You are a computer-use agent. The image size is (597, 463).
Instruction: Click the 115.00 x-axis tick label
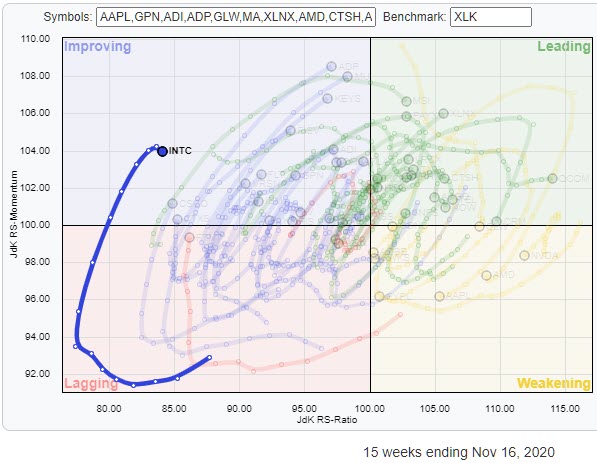(x=565, y=409)
